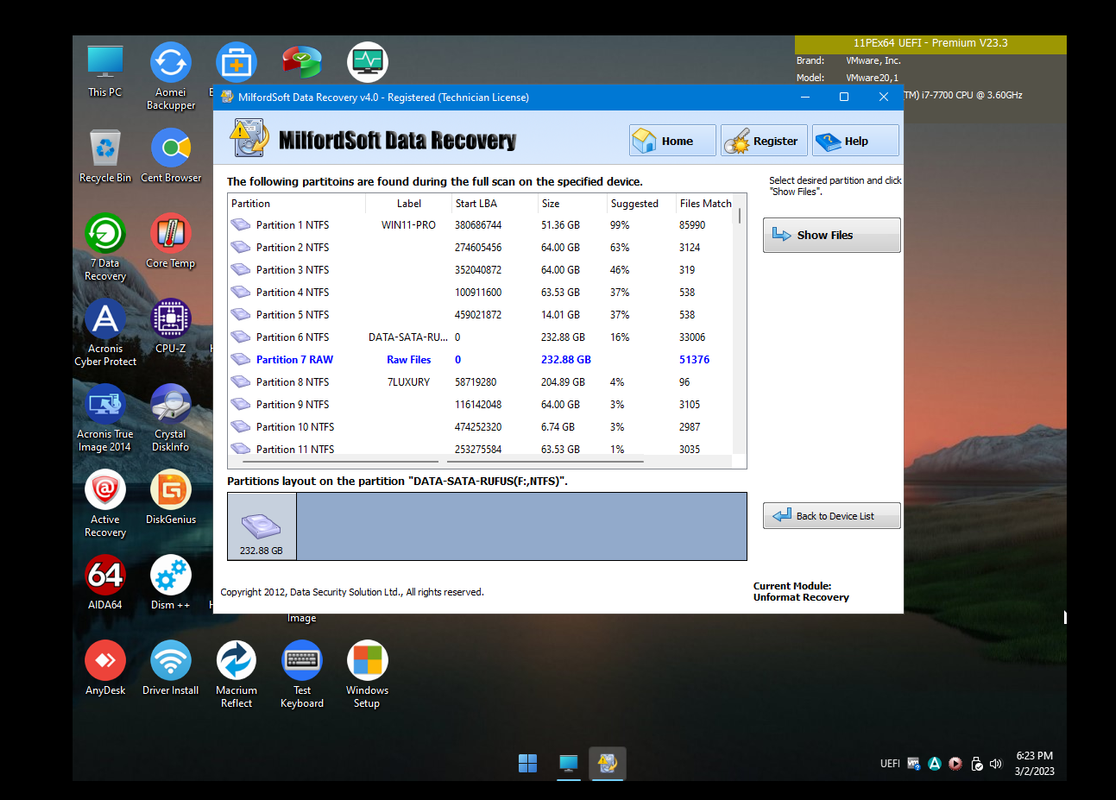Click the 232.88 GB disk thumbnail
This screenshot has width=1116, height=800.
[x=261, y=527]
